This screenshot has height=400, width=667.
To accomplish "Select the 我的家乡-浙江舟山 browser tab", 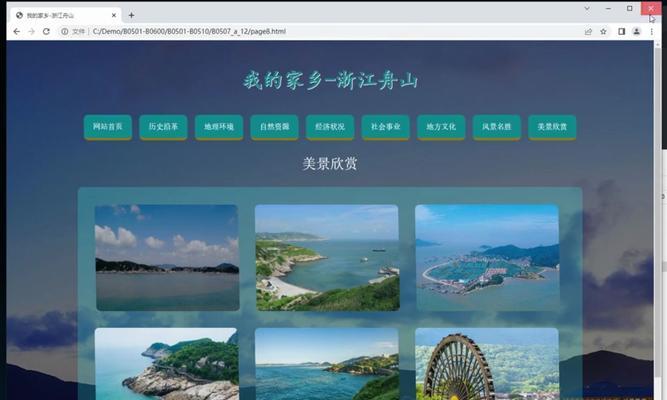I will click(66, 15).
